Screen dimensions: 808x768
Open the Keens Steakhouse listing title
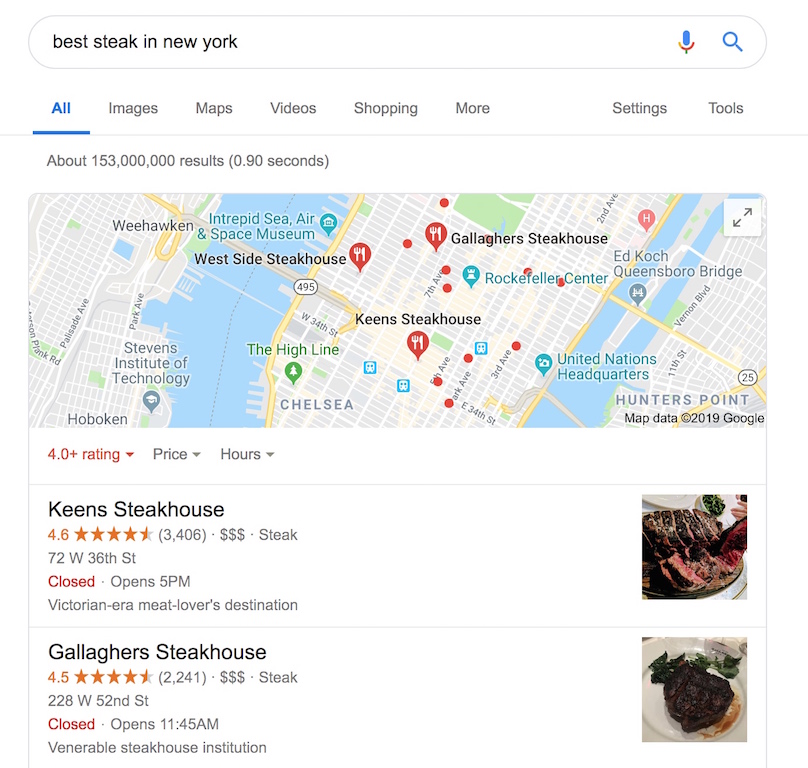(x=136, y=509)
